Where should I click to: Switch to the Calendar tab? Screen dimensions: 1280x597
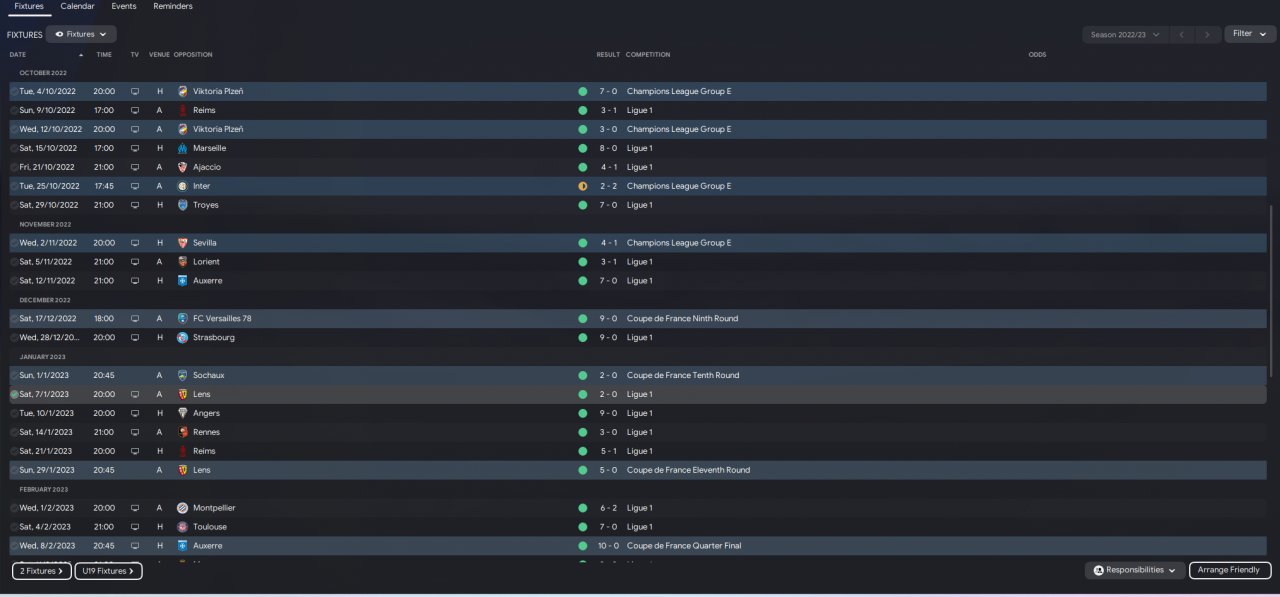coord(77,7)
